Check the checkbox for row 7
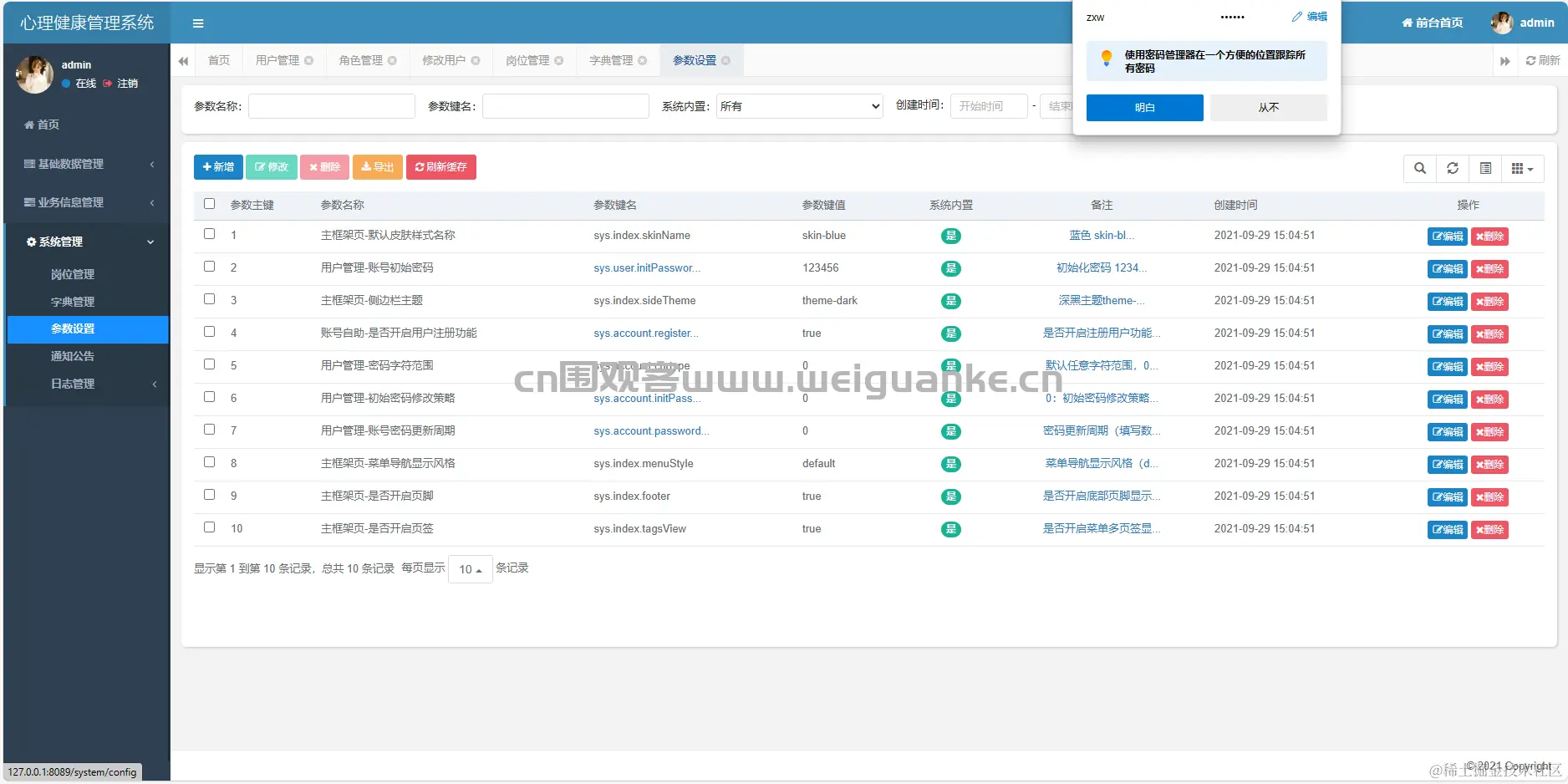 [x=210, y=430]
